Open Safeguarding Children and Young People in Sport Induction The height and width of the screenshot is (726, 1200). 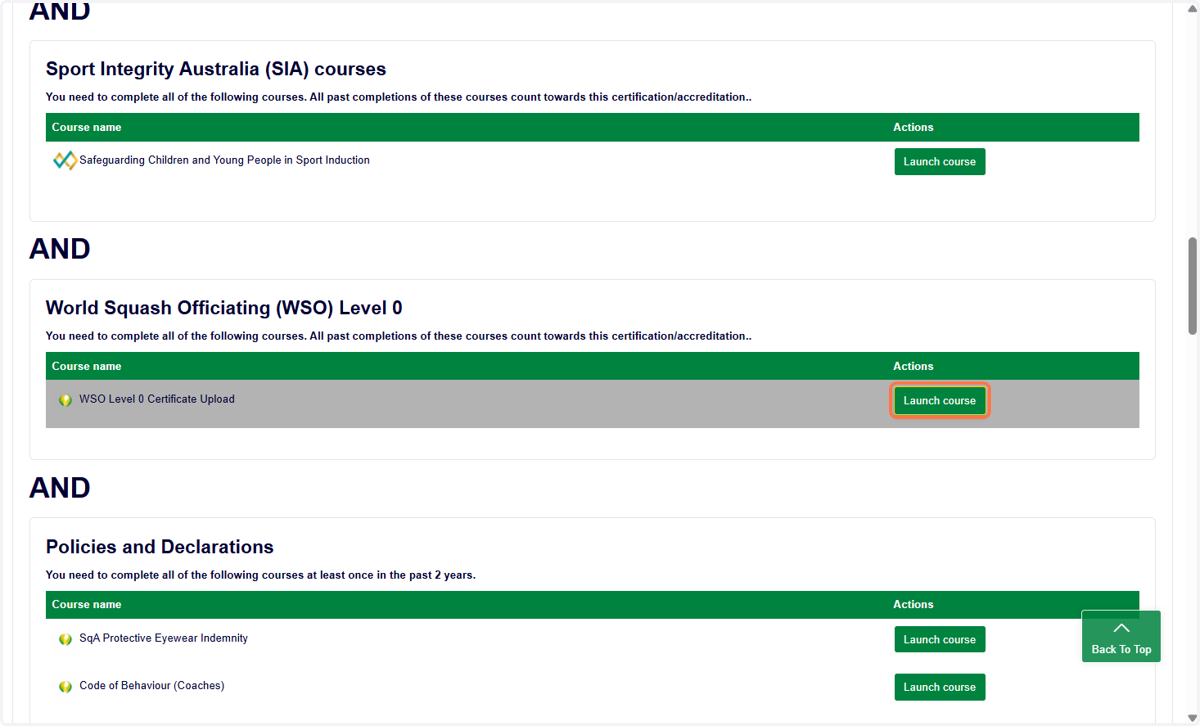click(x=224, y=160)
